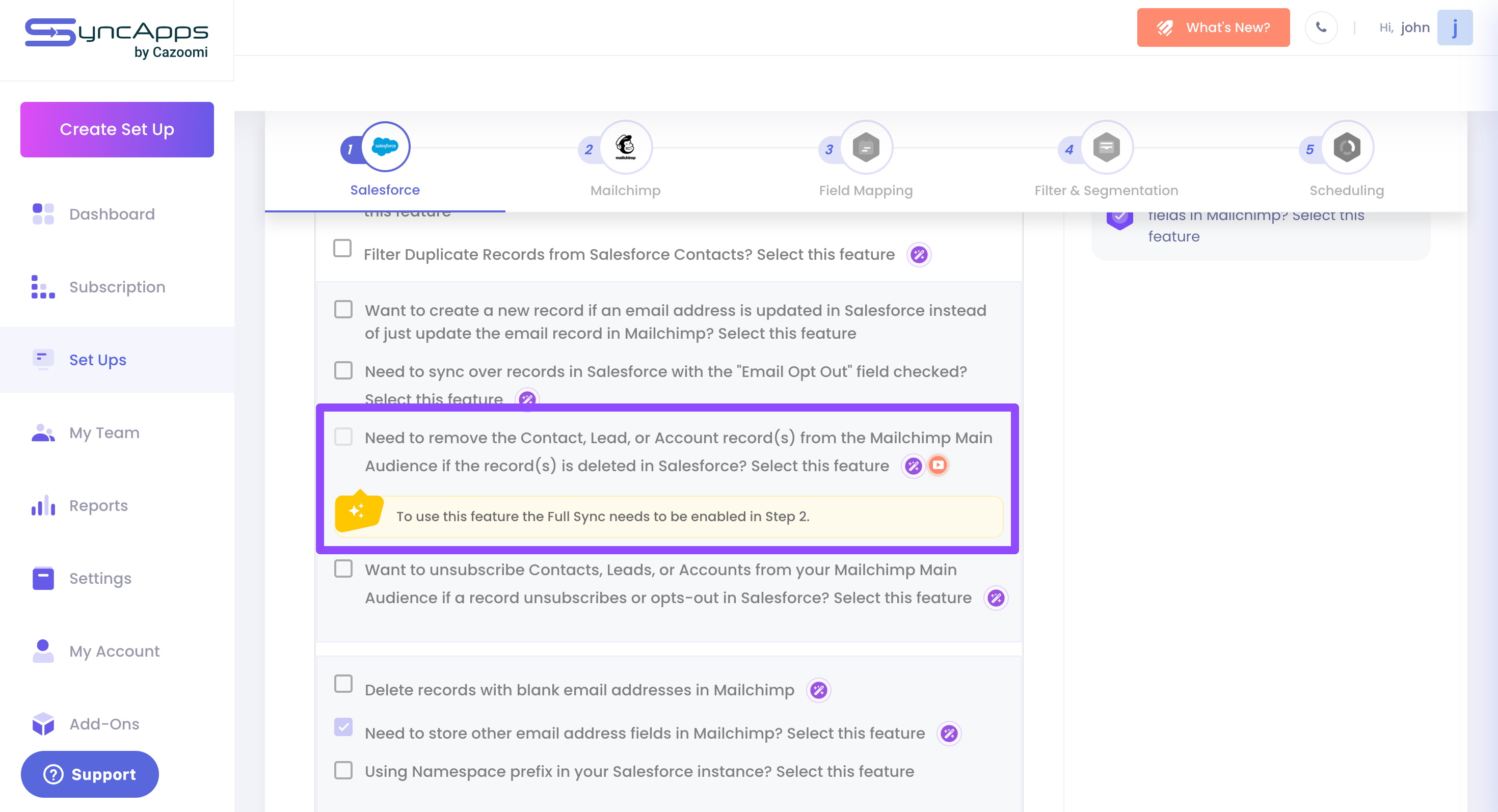Select the Filter & Segmentation step label
This screenshot has height=812, width=1498.
click(1106, 191)
